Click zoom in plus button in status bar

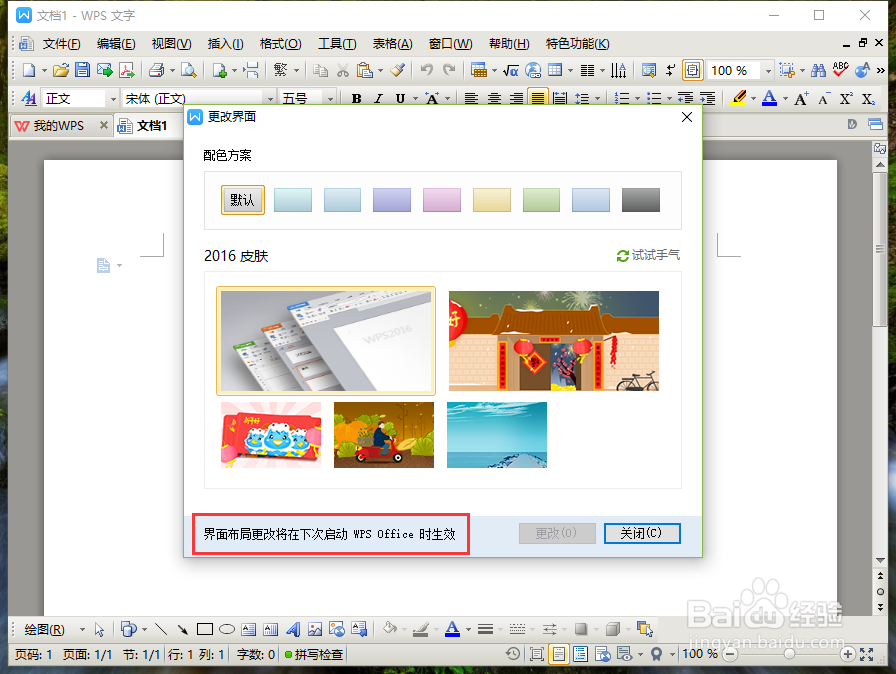tap(847, 654)
